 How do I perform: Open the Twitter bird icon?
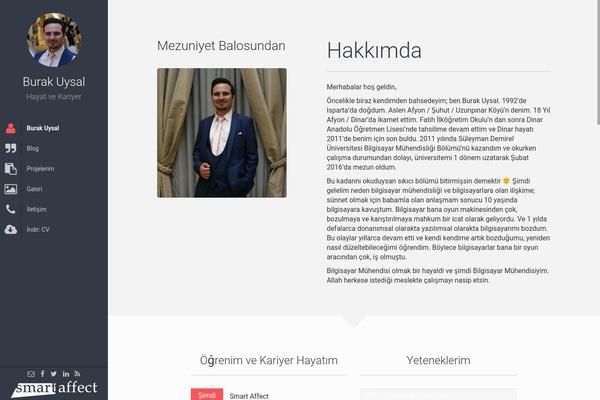(54, 374)
